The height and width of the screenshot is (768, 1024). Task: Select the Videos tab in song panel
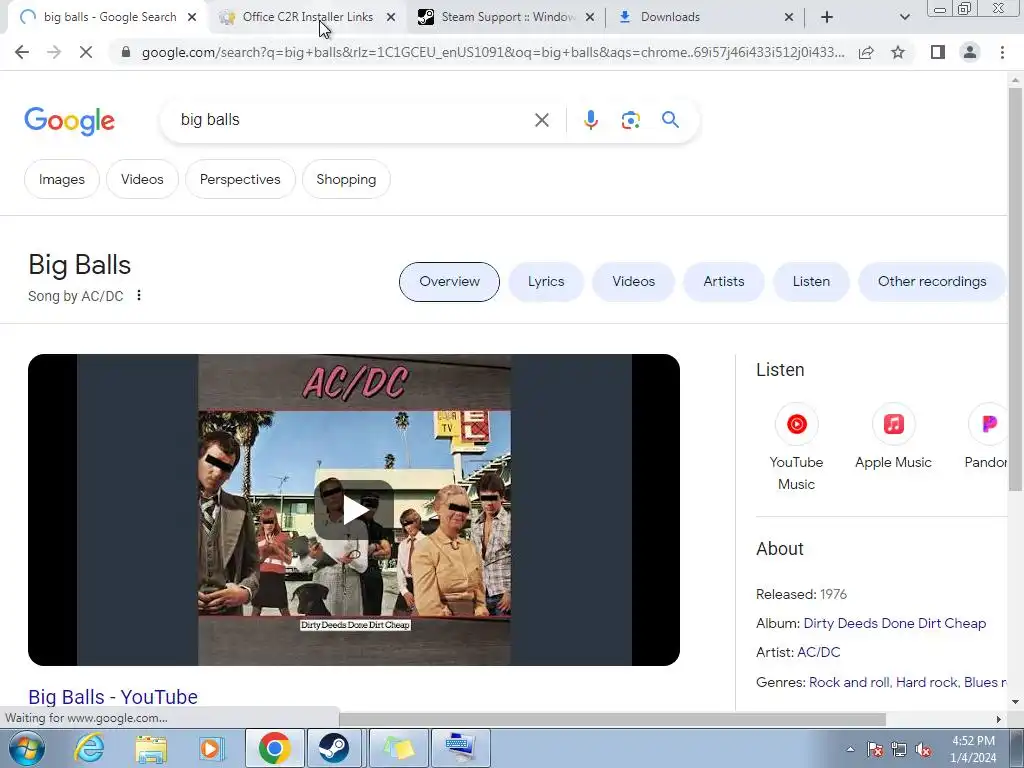tap(633, 281)
